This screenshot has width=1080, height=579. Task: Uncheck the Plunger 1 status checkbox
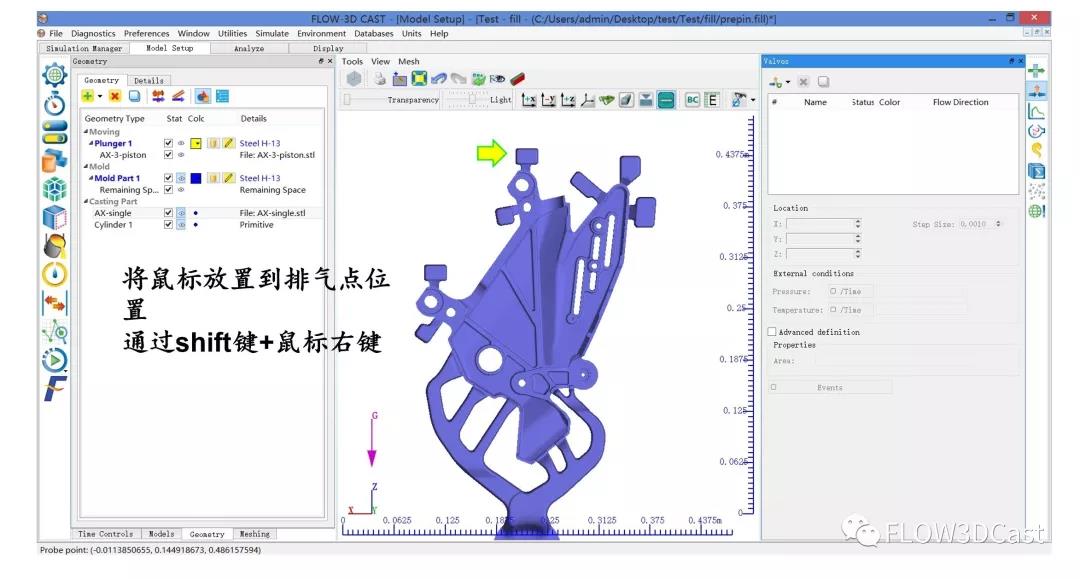[168, 144]
